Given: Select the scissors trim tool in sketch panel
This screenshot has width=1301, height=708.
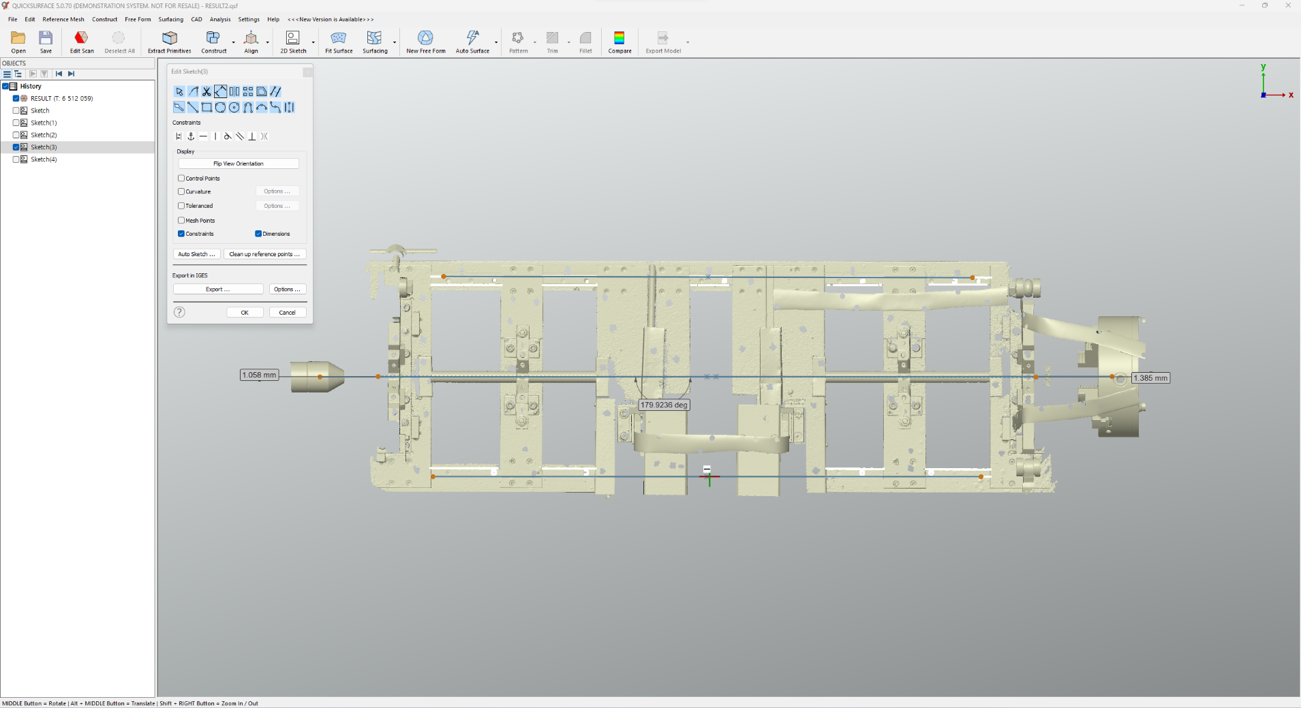Looking at the screenshot, I should [x=207, y=92].
